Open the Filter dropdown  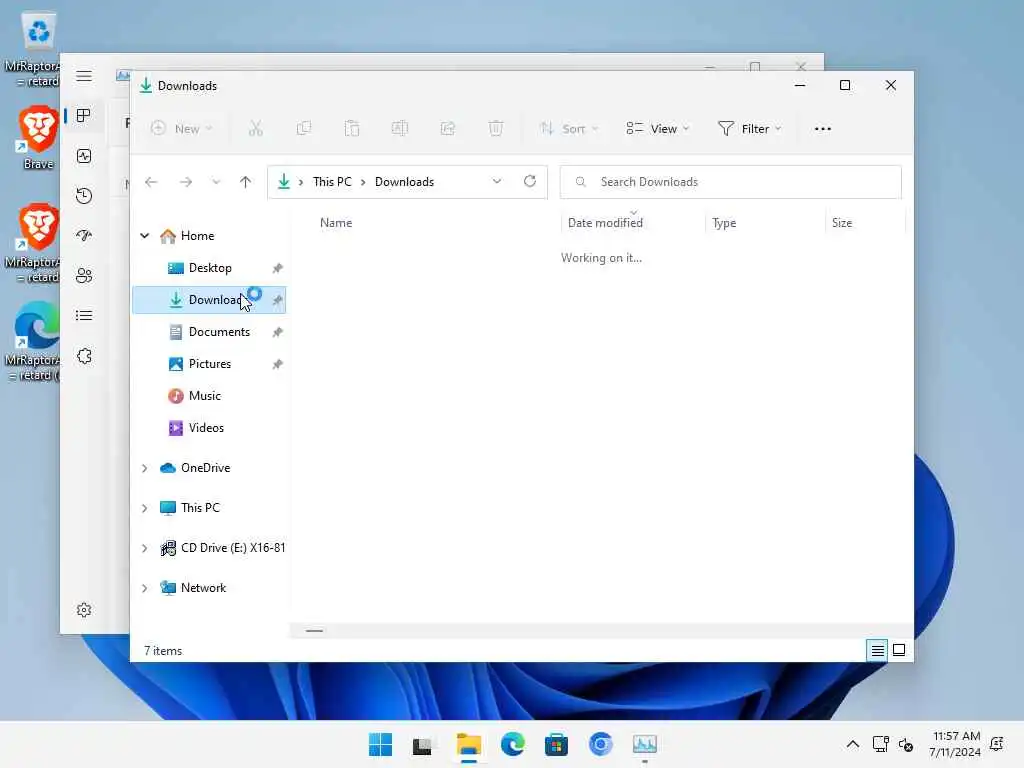pos(749,129)
